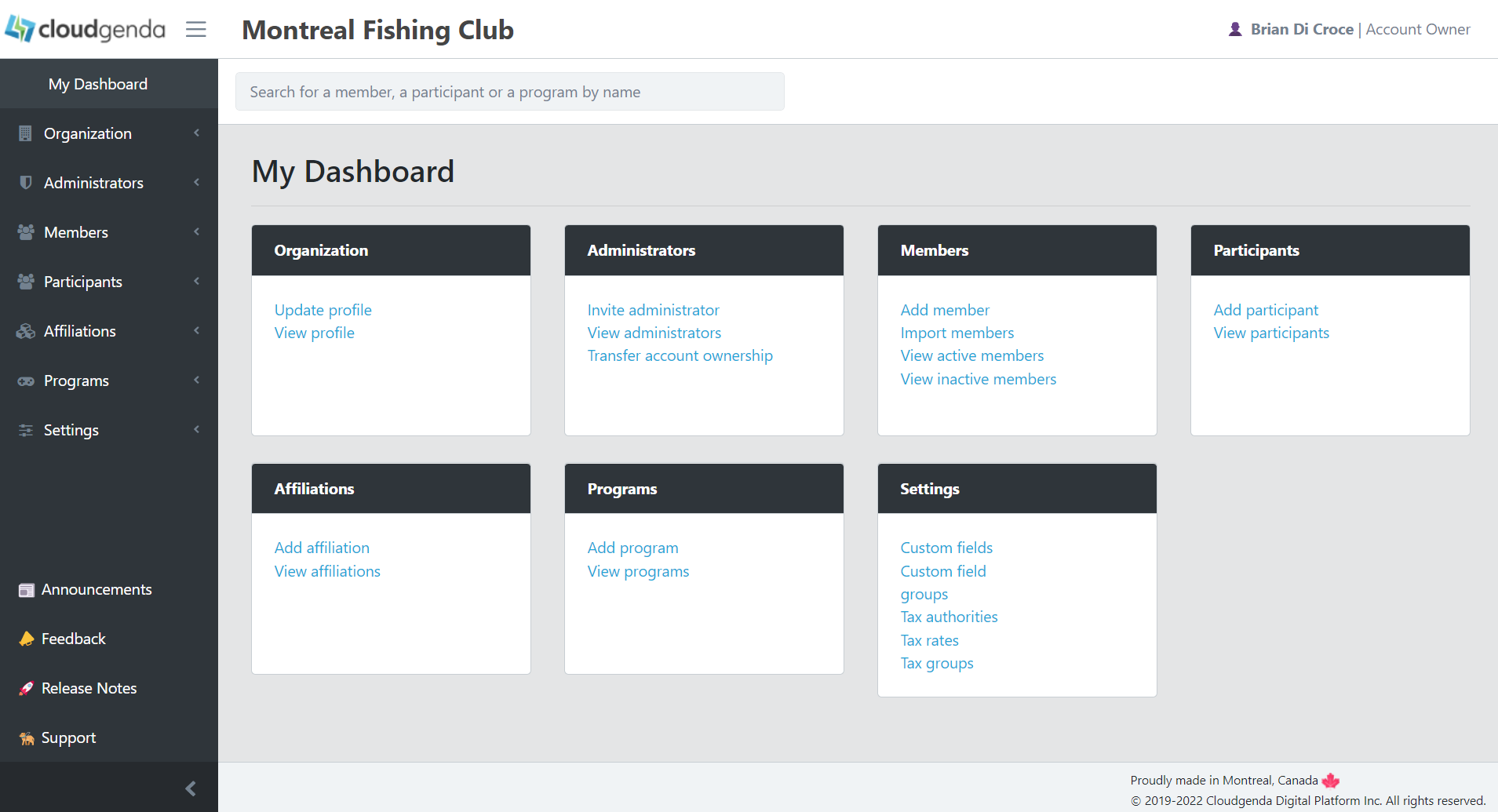This screenshot has height=812, width=1498.
Task: Open My Dashboard in the sidebar
Action: pyautogui.click(x=98, y=84)
